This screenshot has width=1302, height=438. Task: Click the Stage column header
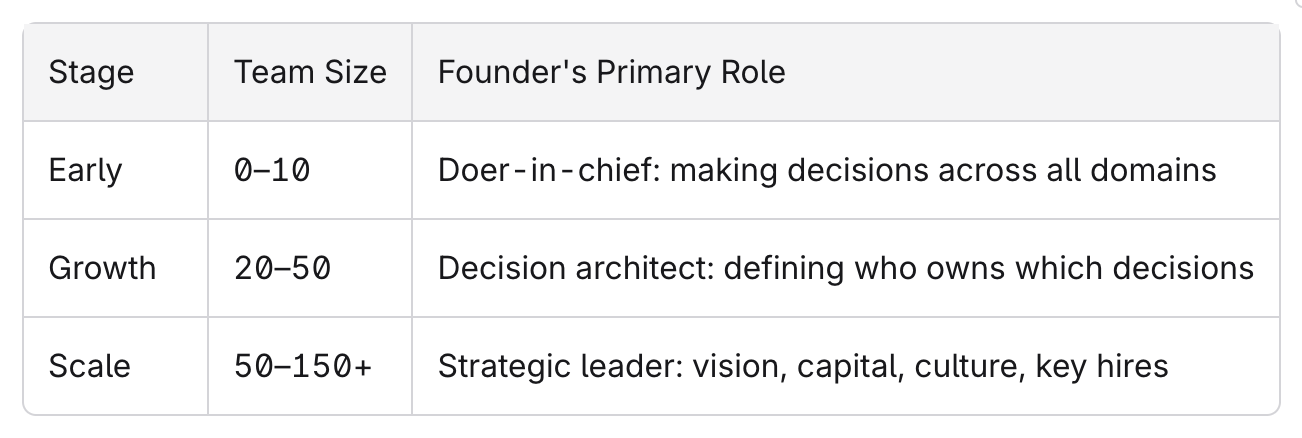(91, 73)
